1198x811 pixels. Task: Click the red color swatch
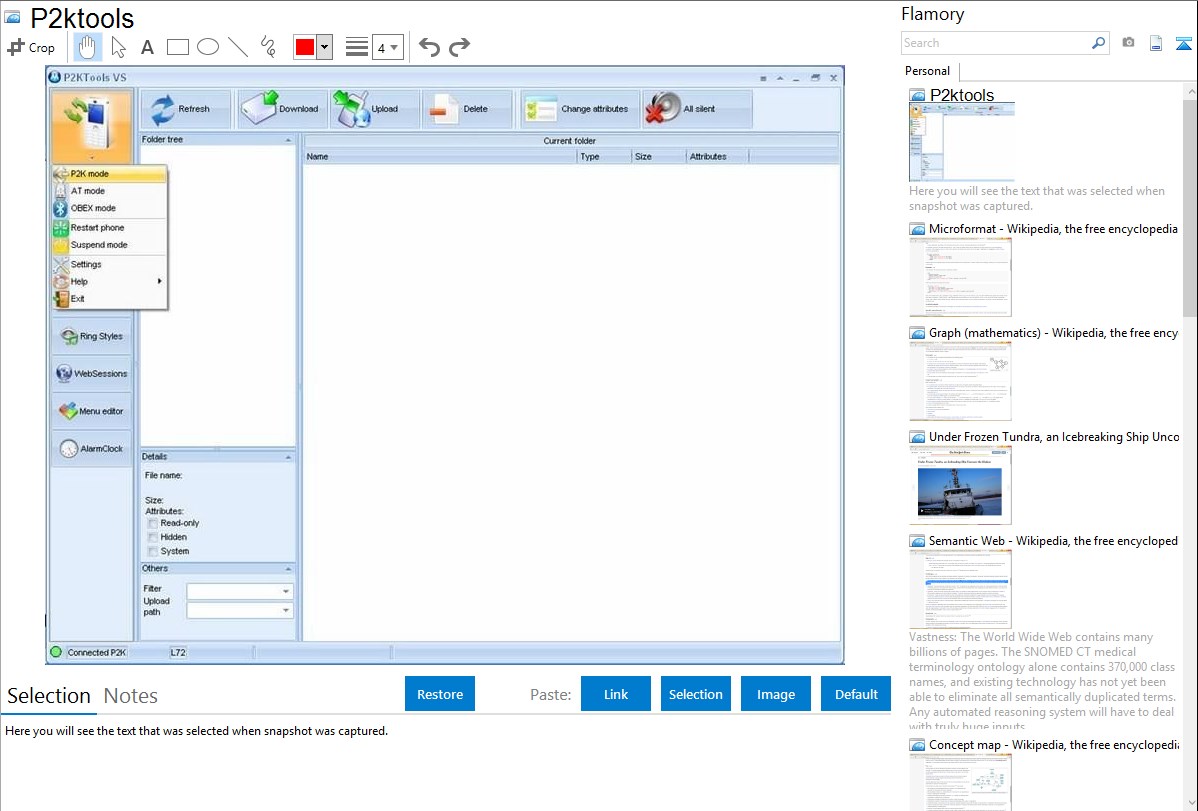[x=304, y=47]
